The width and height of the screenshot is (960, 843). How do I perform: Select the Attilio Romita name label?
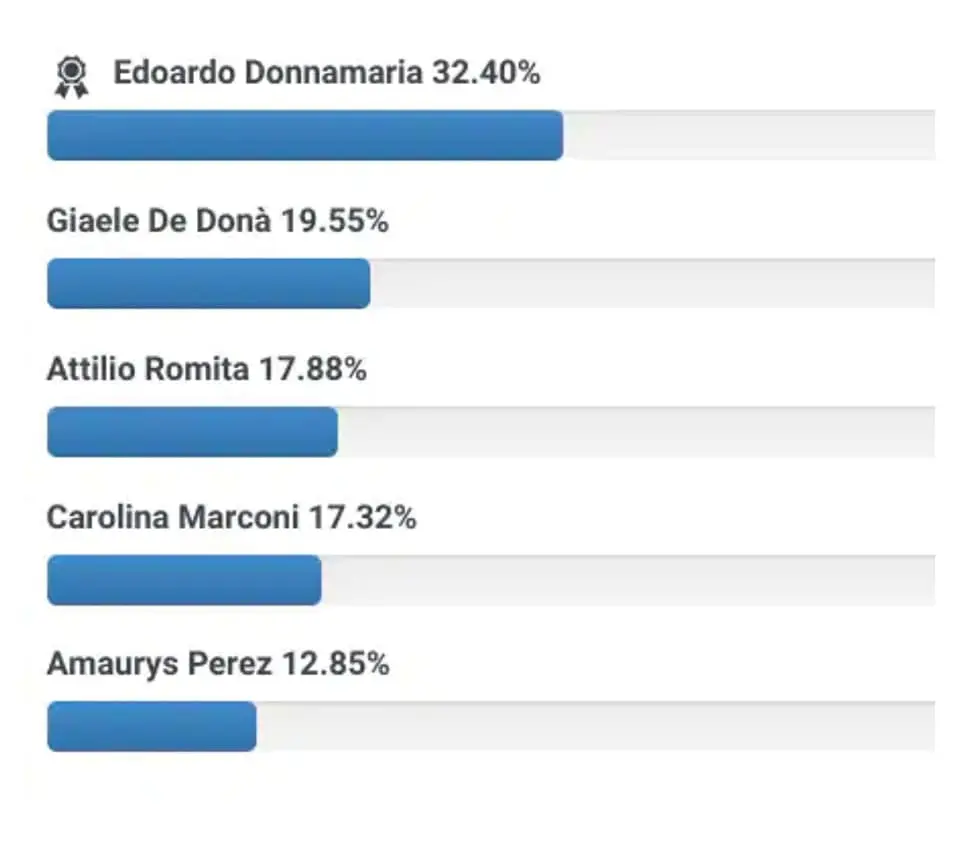pyautogui.click(x=148, y=370)
